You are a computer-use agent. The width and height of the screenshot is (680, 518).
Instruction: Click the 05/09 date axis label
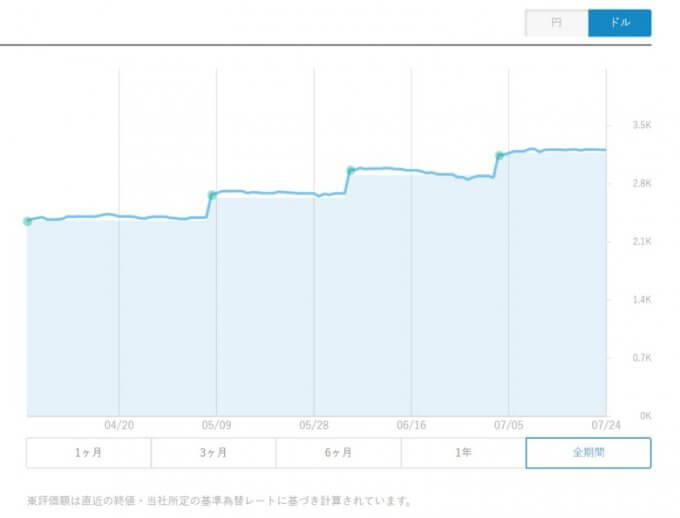pos(216,425)
